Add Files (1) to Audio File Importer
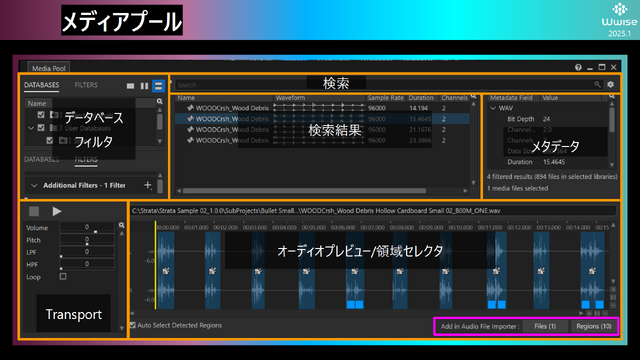 (x=545, y=326)
